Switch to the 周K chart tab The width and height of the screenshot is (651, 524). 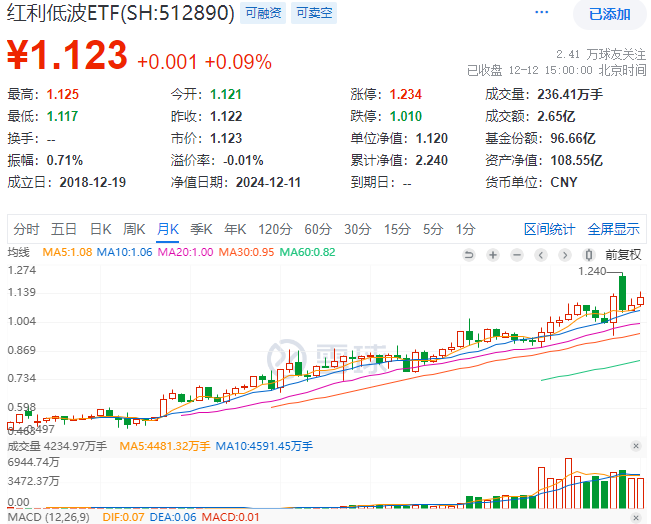tap(134, 229)
